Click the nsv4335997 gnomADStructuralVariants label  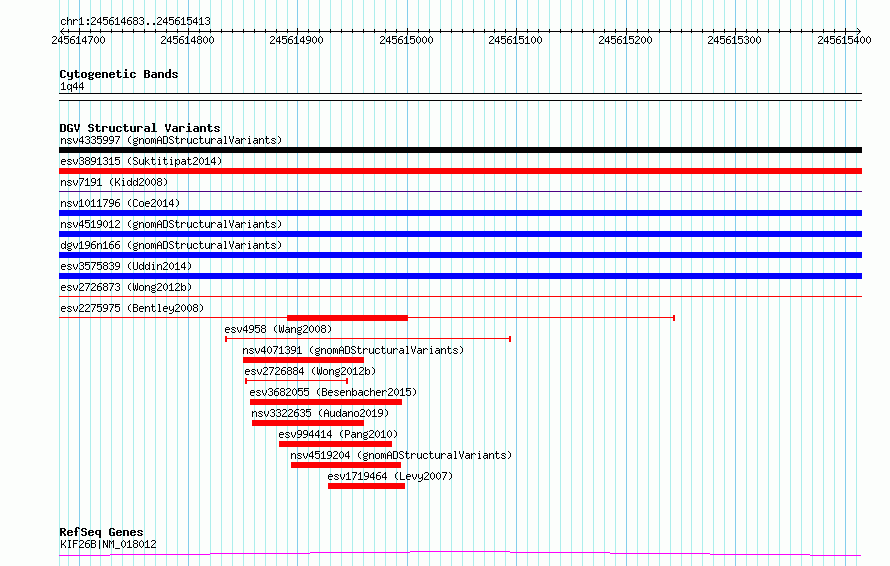(171, 140)
